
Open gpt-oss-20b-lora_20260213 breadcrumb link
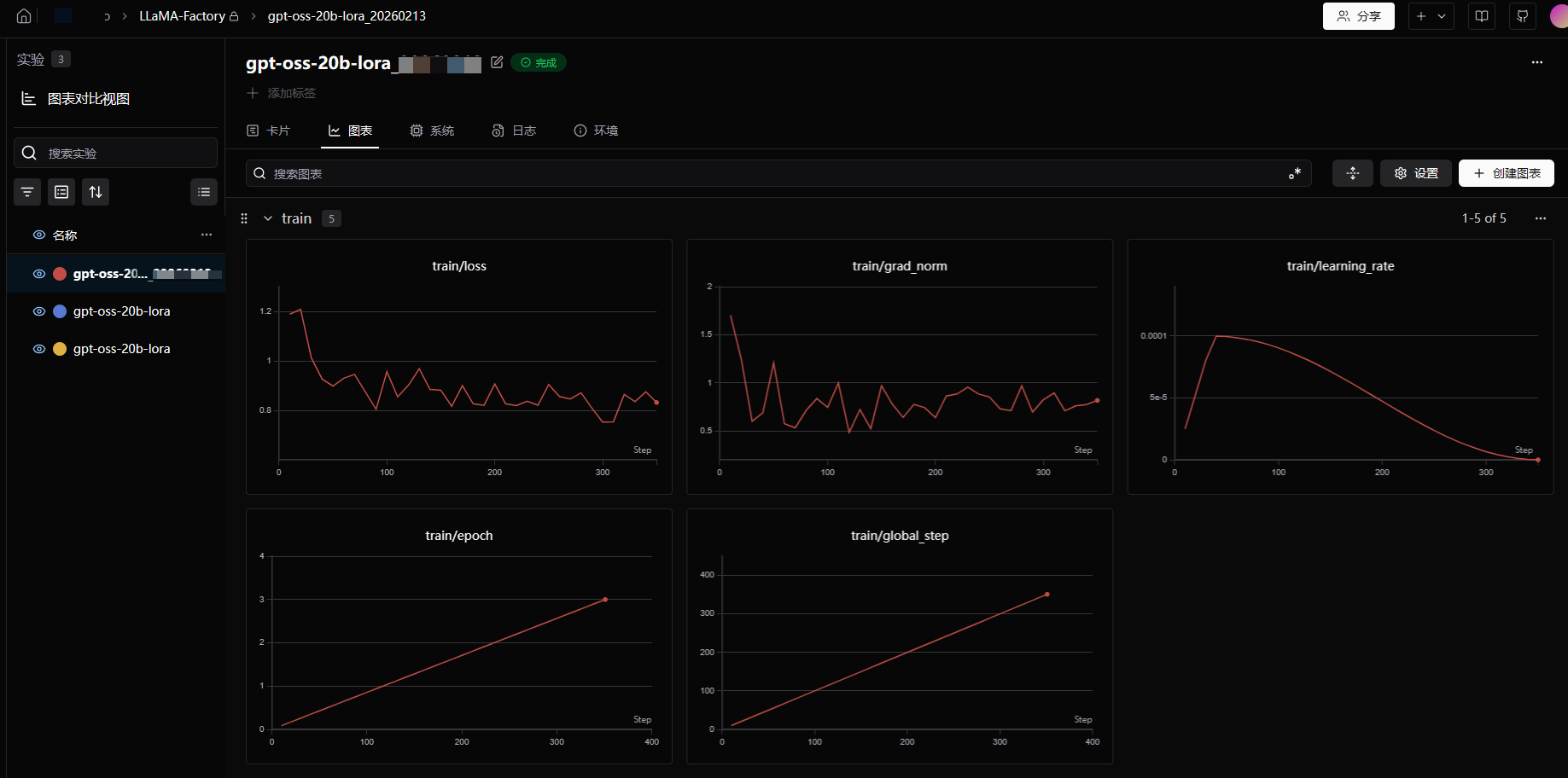click(347, 16)
